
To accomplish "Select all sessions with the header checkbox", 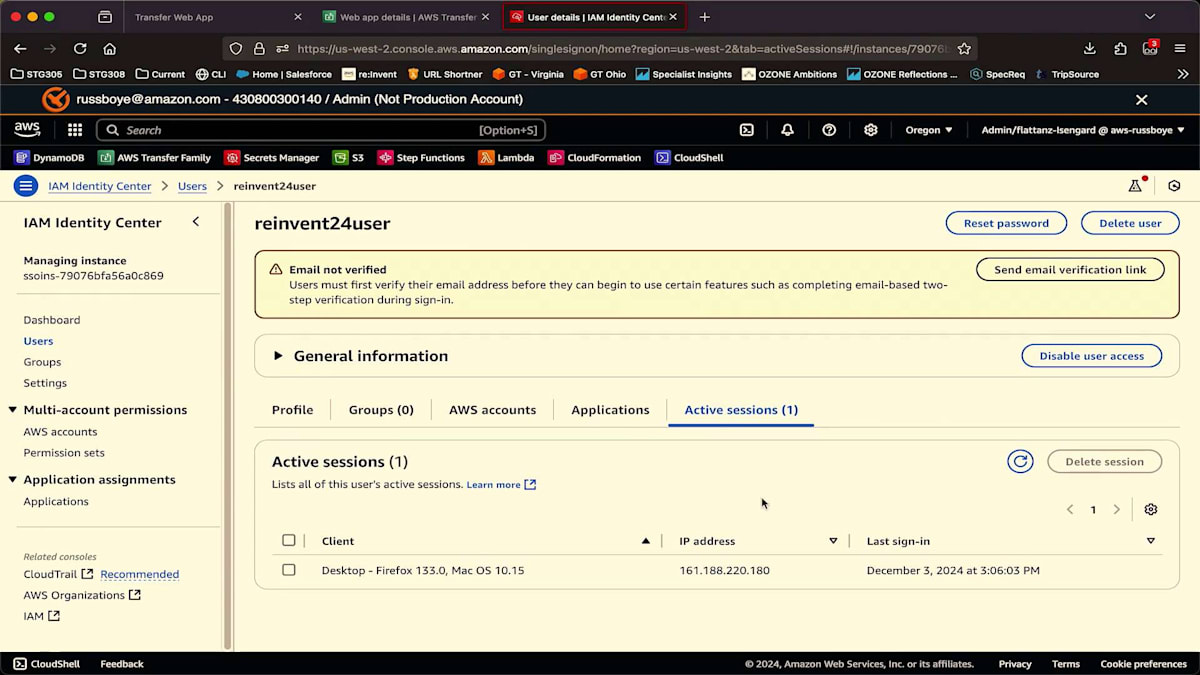I will point(289,540).
